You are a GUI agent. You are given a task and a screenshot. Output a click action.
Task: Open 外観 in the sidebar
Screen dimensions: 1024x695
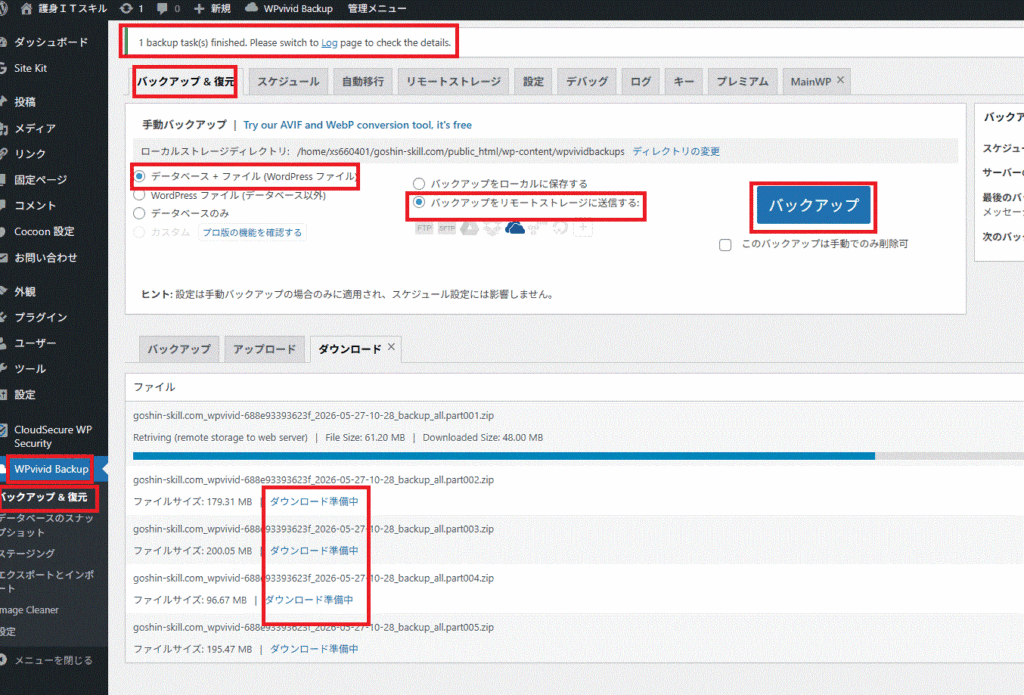click(x=25, y=291)
